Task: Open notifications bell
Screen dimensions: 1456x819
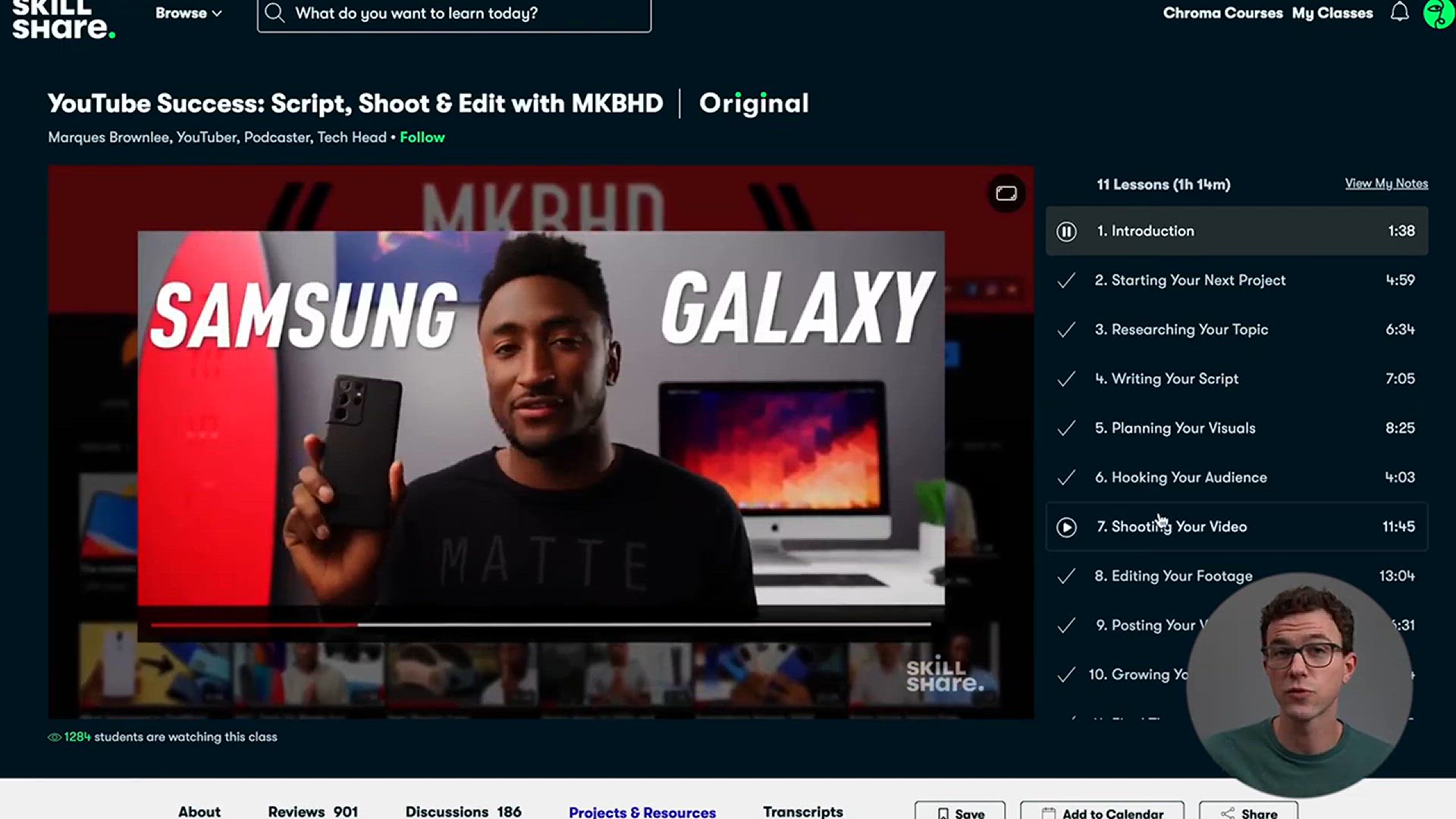Action: pos(1400,12)
